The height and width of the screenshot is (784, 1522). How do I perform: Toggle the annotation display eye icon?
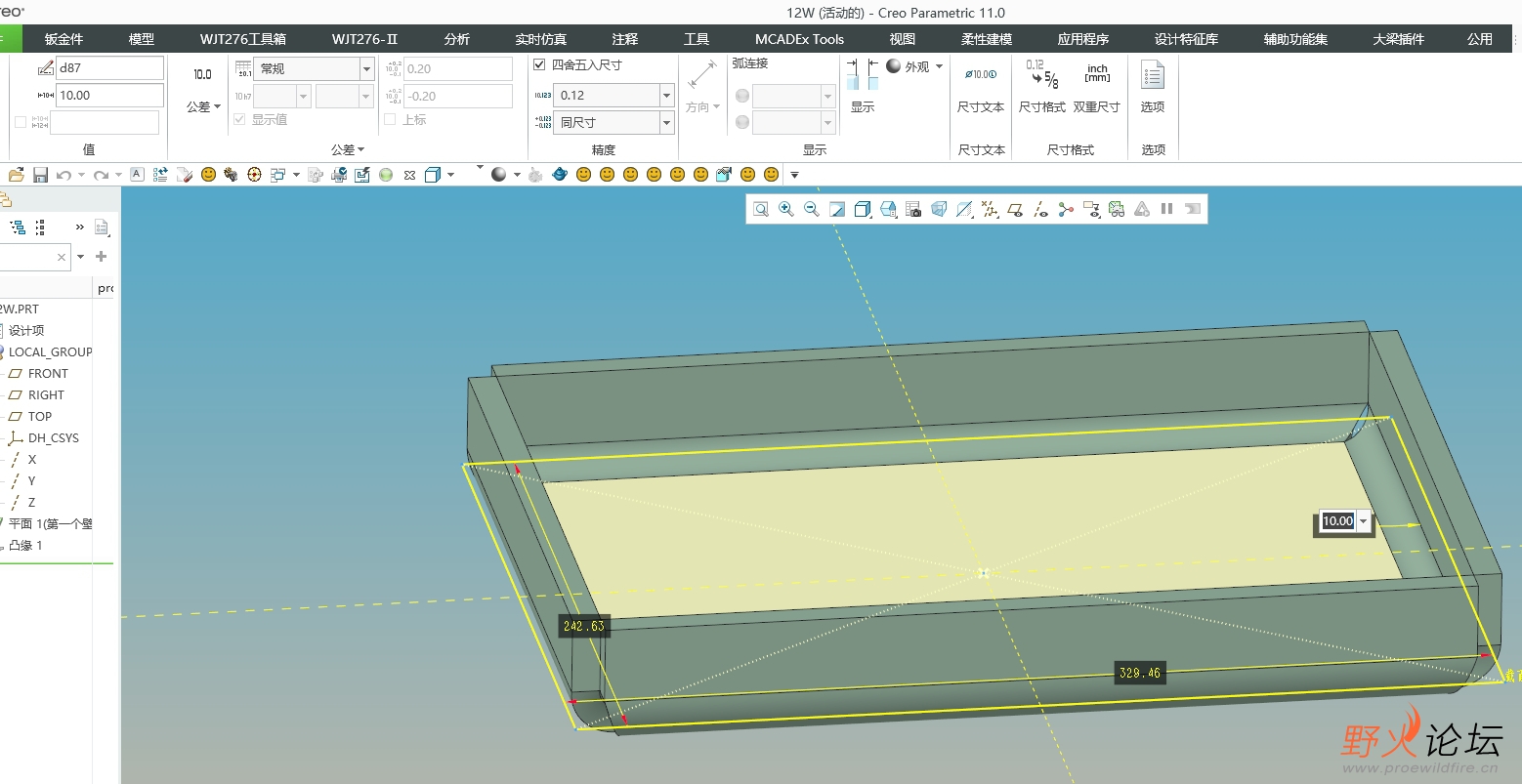[x=1091, y=209]
